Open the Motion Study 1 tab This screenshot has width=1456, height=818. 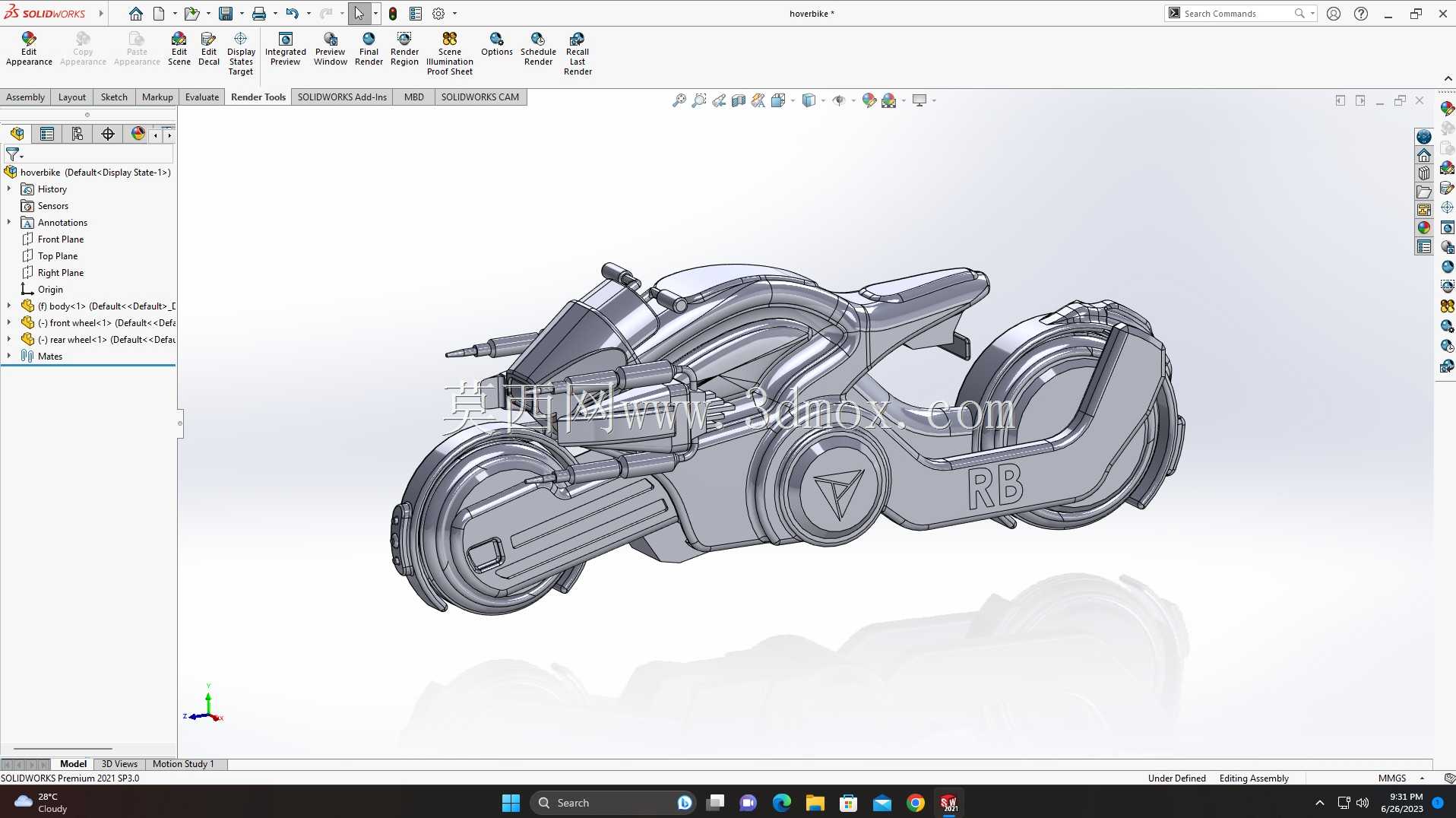[183, 764]
